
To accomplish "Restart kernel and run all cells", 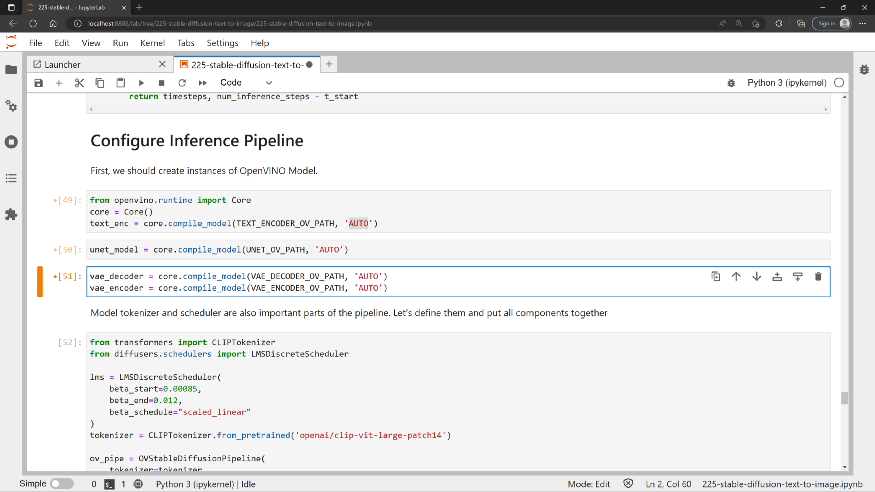I will click(x=201, y=83).
